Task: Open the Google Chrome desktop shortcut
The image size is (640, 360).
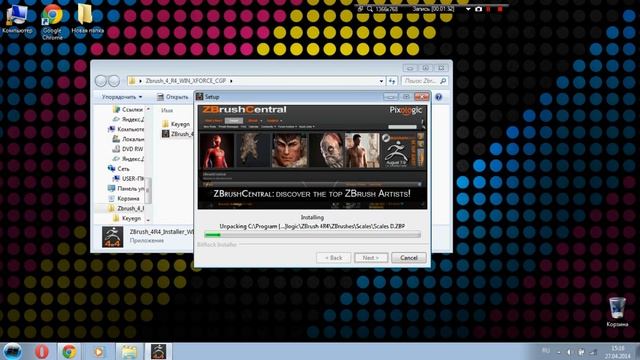Action: [x=52, y=21]
